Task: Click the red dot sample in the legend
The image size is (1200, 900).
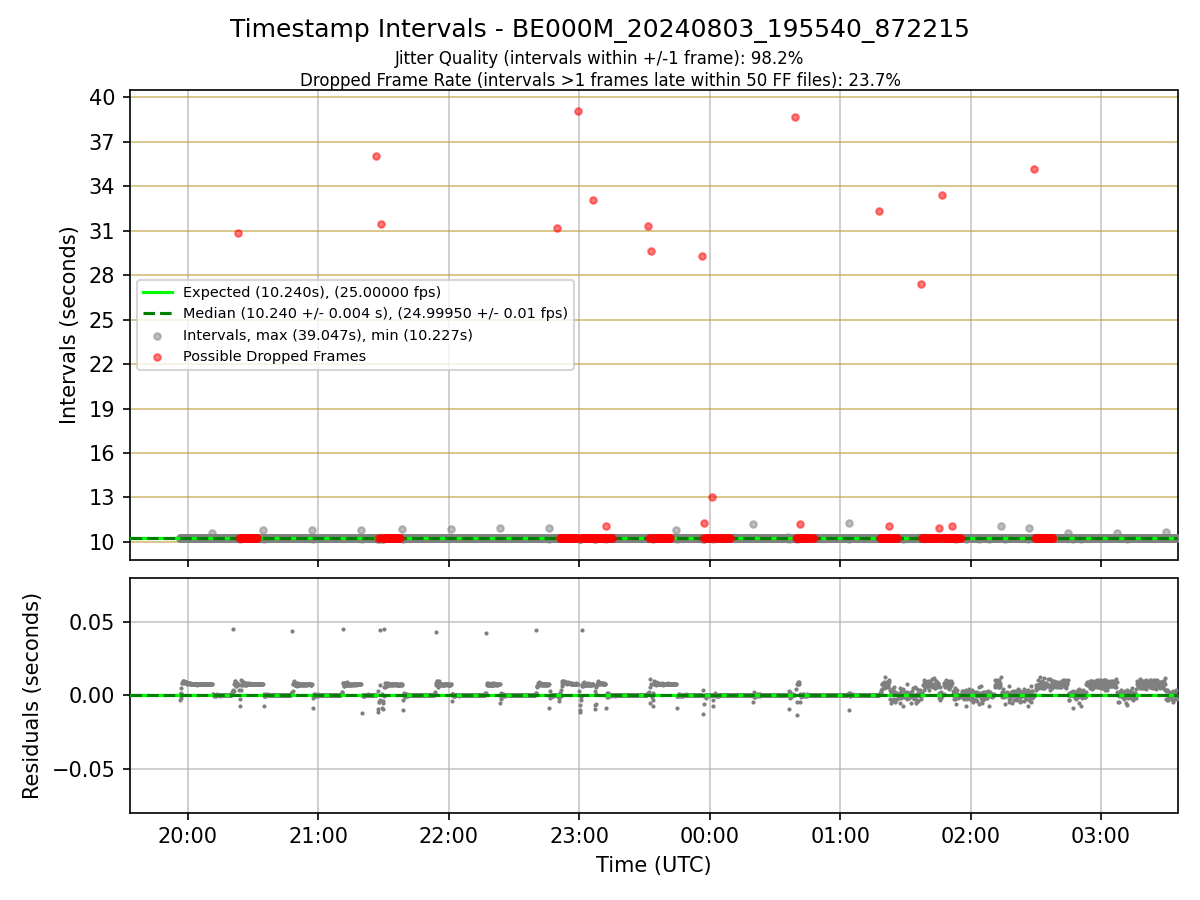Action: pos(158,356)
